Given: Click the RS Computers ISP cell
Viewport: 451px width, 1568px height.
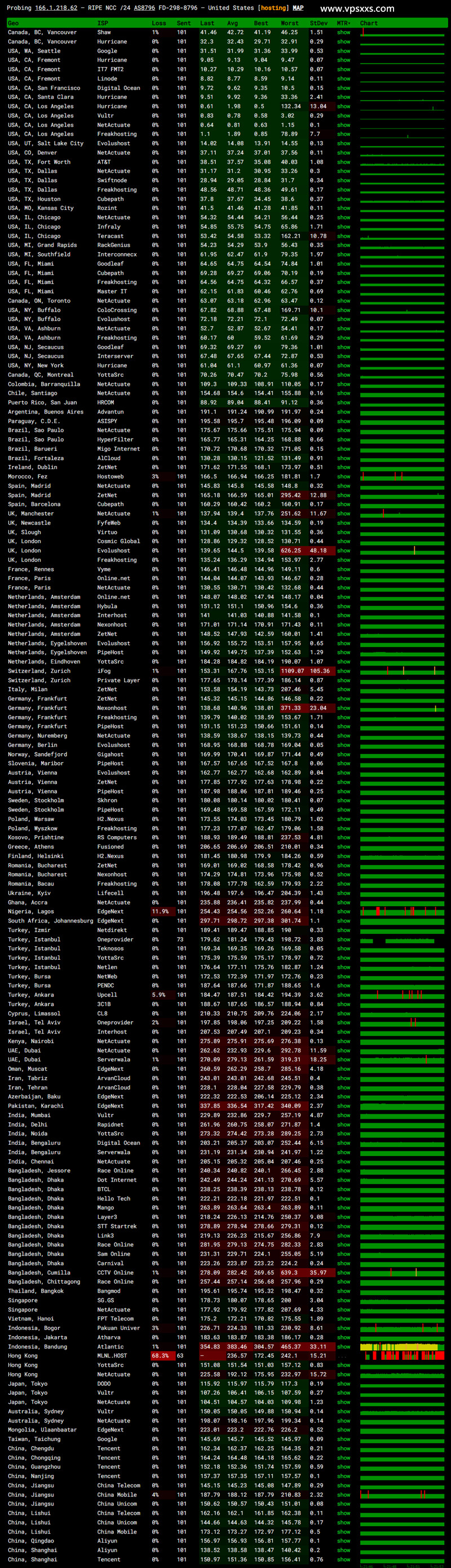Looking at the screenshot, I should (x=117, y=837).
